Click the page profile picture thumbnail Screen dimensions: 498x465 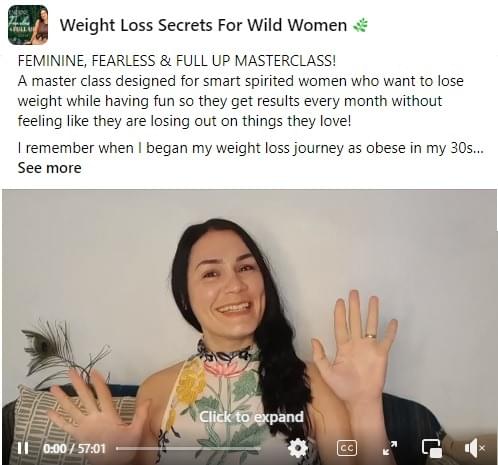coord(28,25)
